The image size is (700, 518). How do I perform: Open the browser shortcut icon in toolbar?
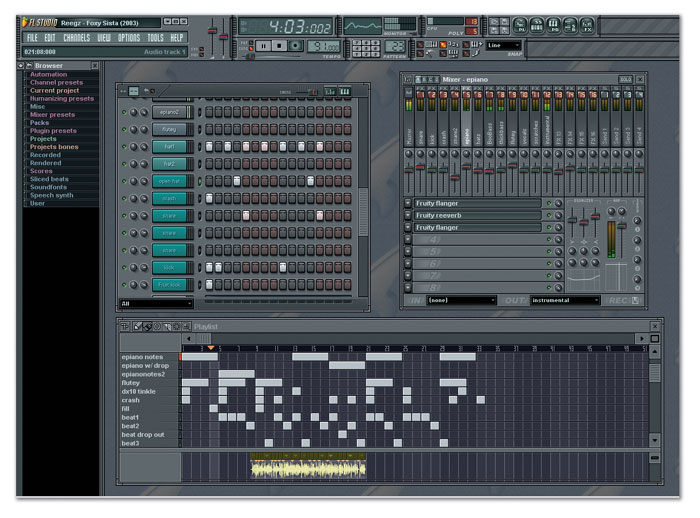click(570, 25)
